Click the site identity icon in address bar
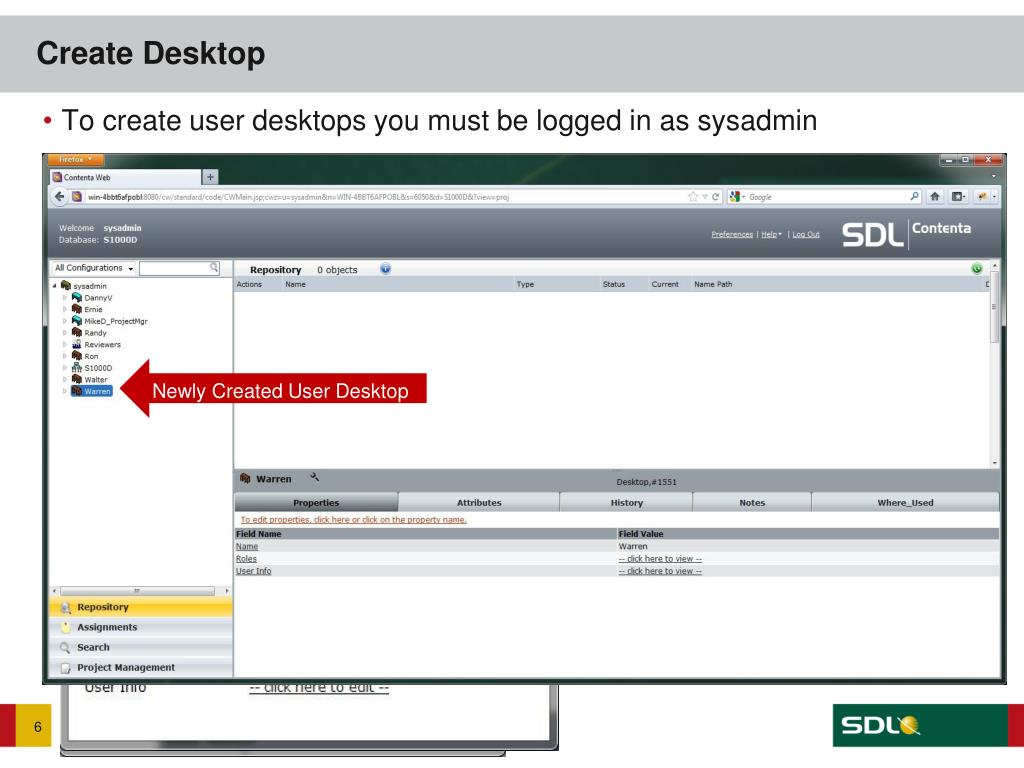Screen dimensions: 1024x768 click(x=77, y=197)
